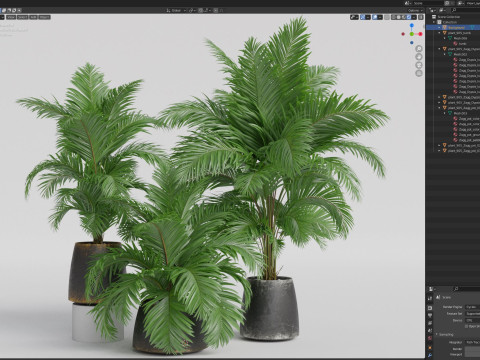Open the Select menu in the viewport header
This screenshot has height=360, width=480.
pyautogui.click(x=22, y=17)
